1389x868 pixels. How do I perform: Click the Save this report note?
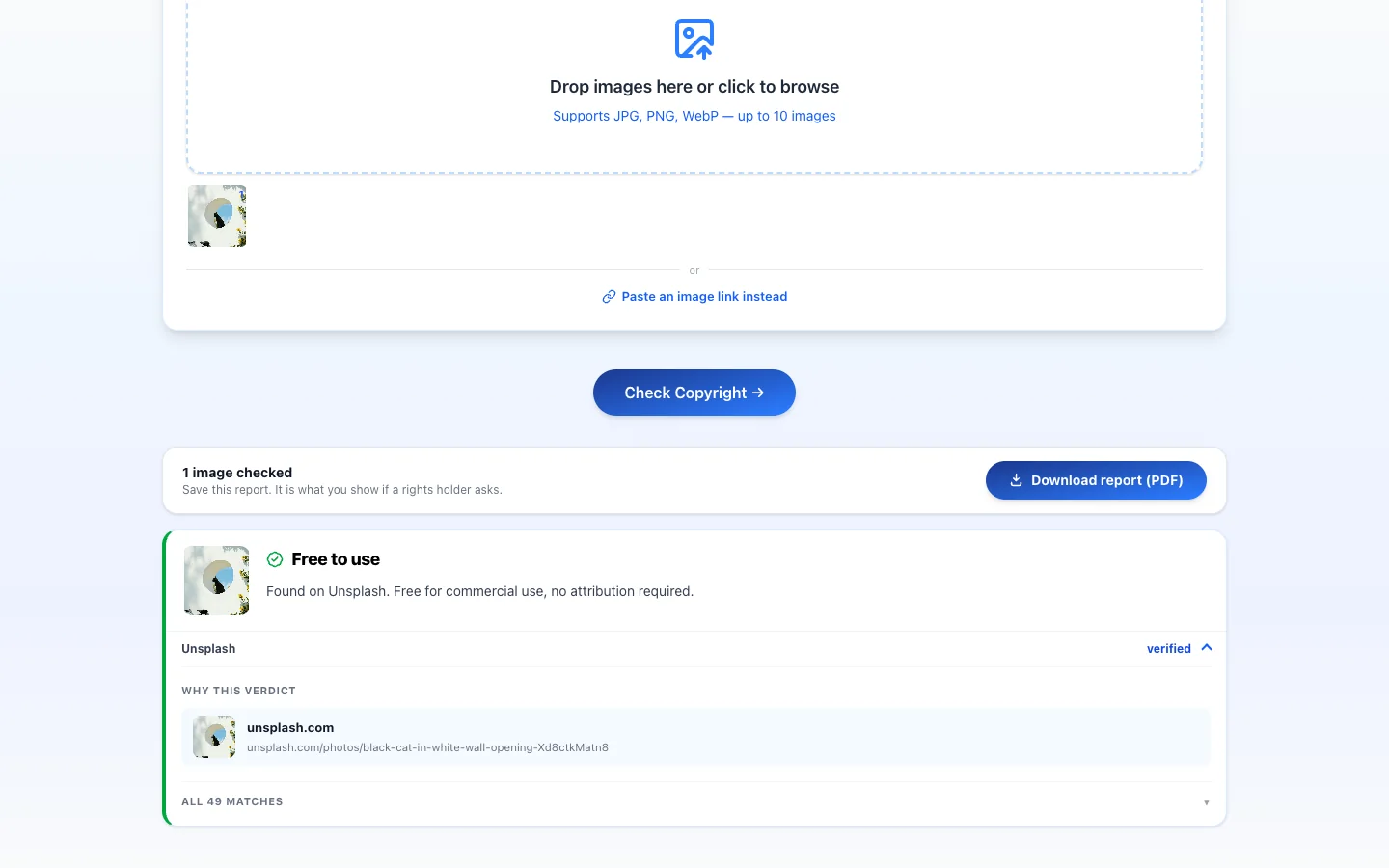click(342, 490)
